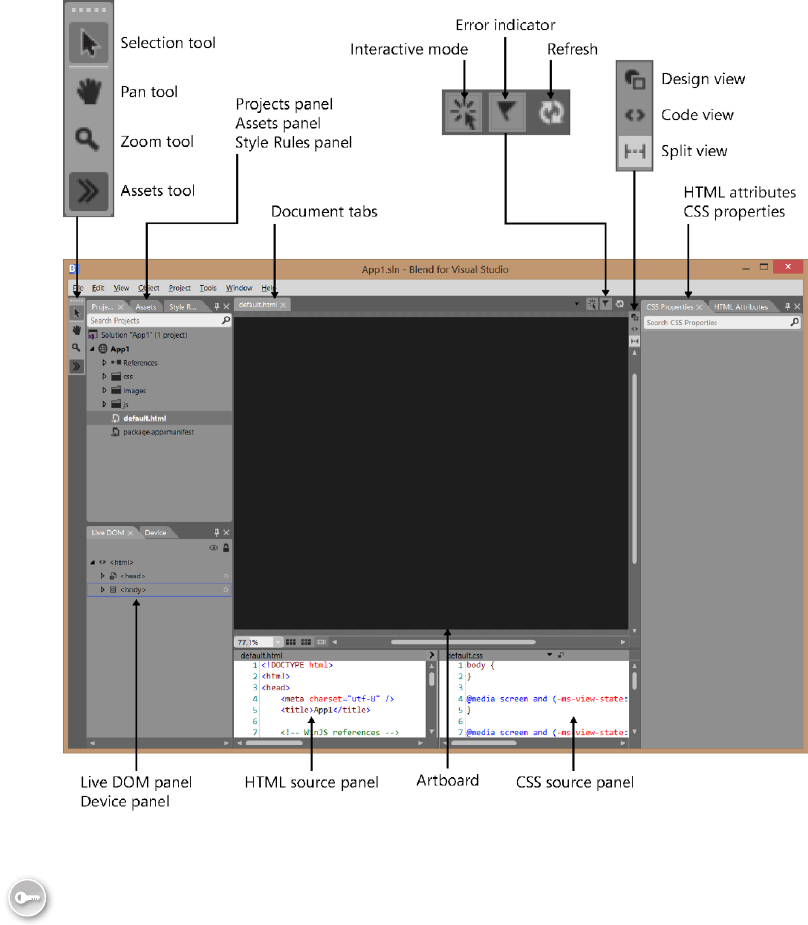Pin the CSS Properties panel group
The width and height of the screenshot is (808, 925).
click(x=787, y=306)
